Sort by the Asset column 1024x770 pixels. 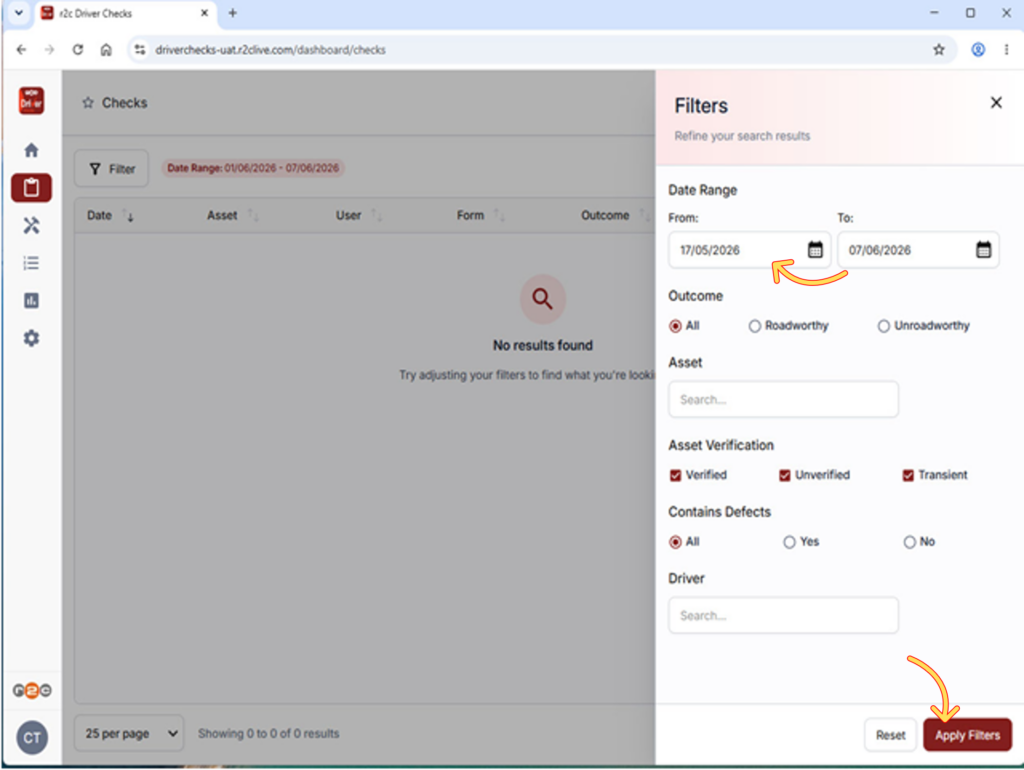[232, 216]
